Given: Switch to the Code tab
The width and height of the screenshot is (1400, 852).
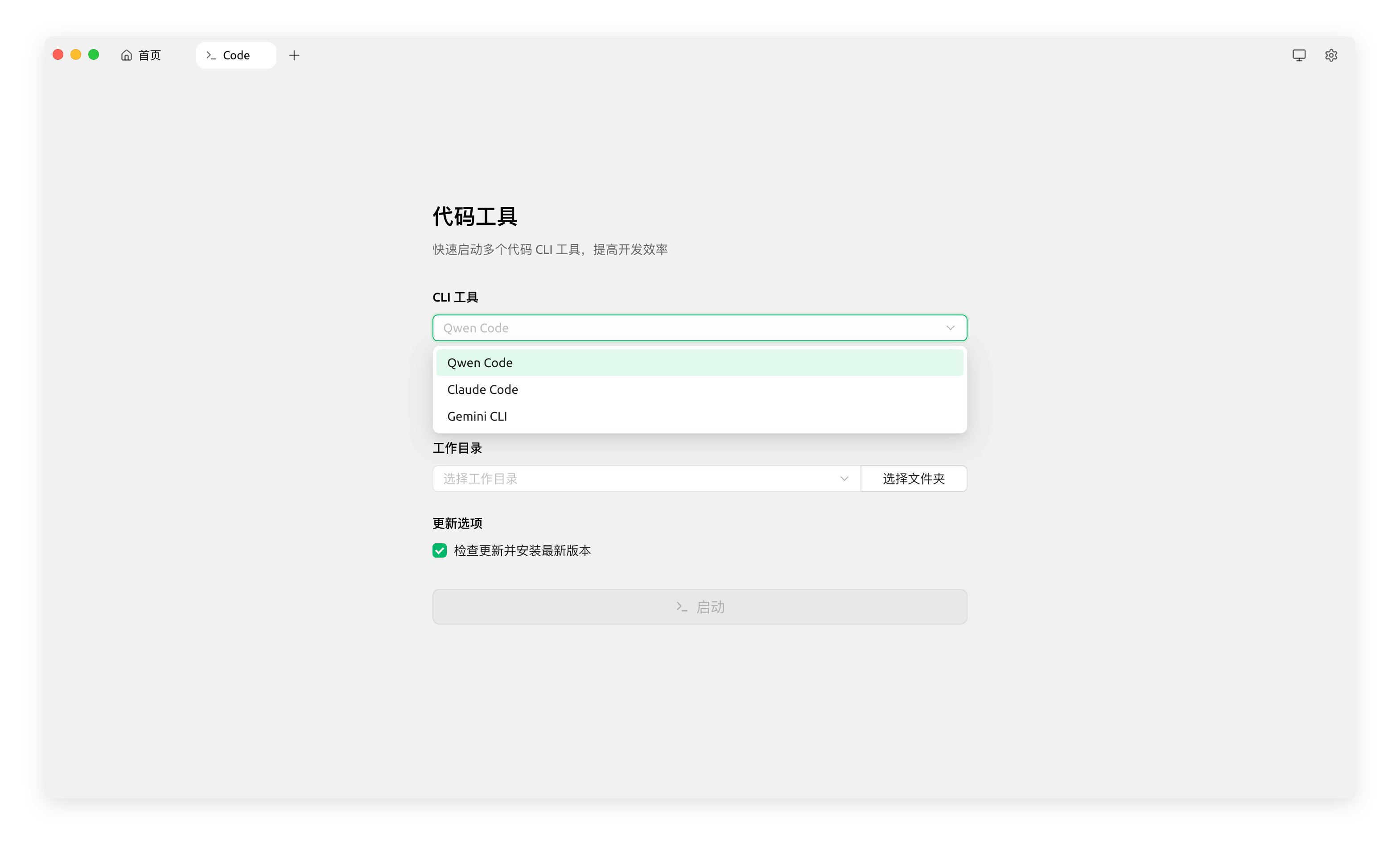Looking at the screenshot, I should (x=236, y=55).
